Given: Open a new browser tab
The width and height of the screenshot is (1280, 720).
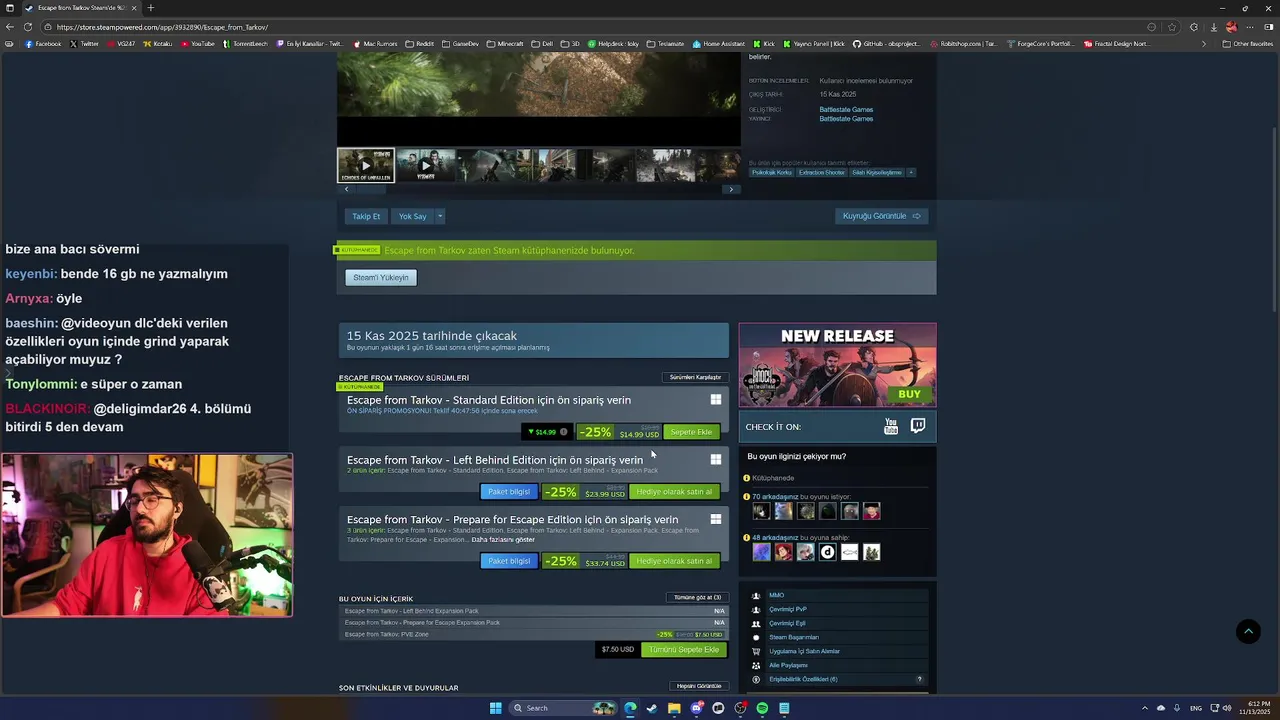Looking at the screenshot, I should tap(151, 8).
